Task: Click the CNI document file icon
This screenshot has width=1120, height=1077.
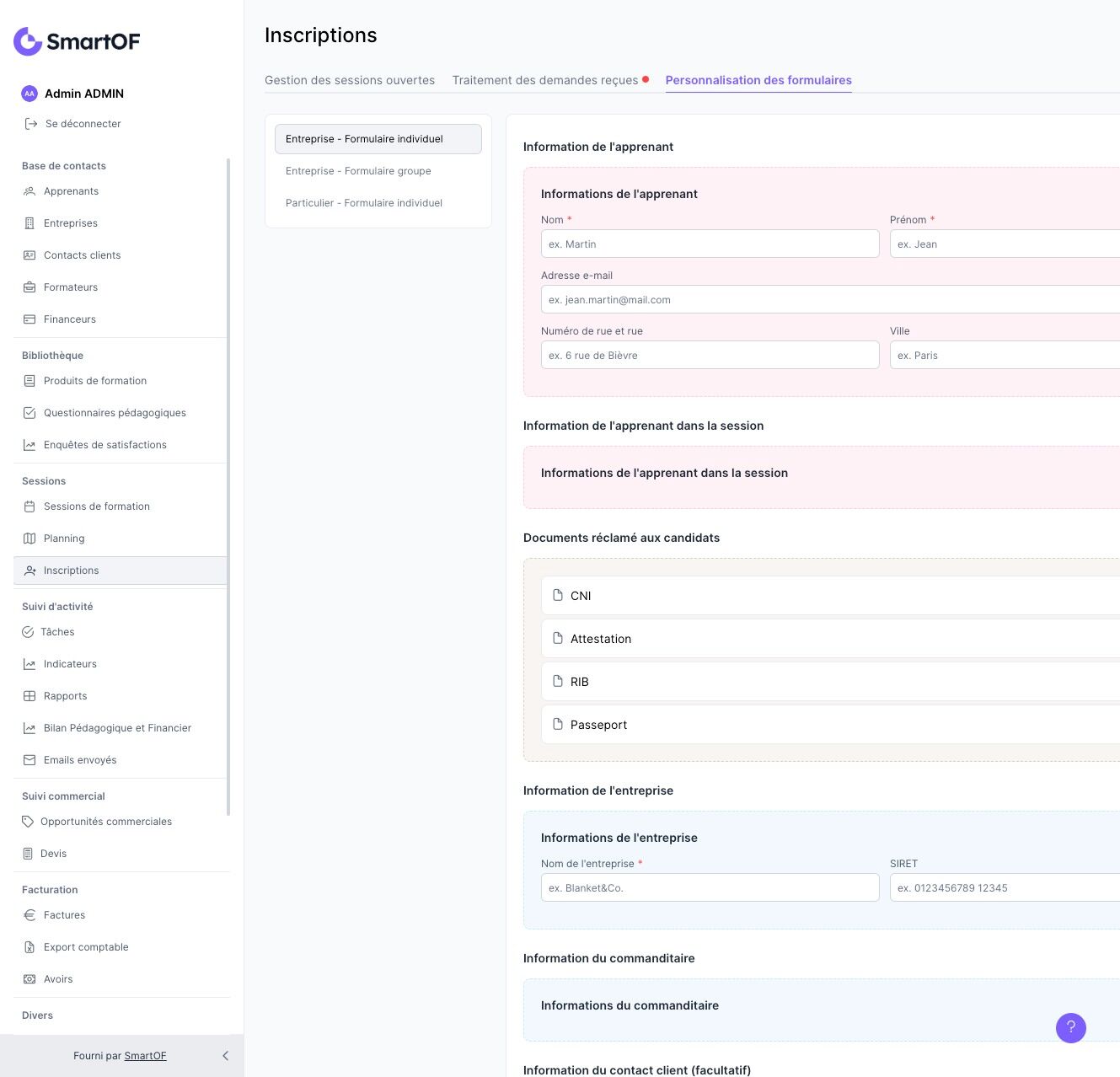Action: [x=558, y=595]
